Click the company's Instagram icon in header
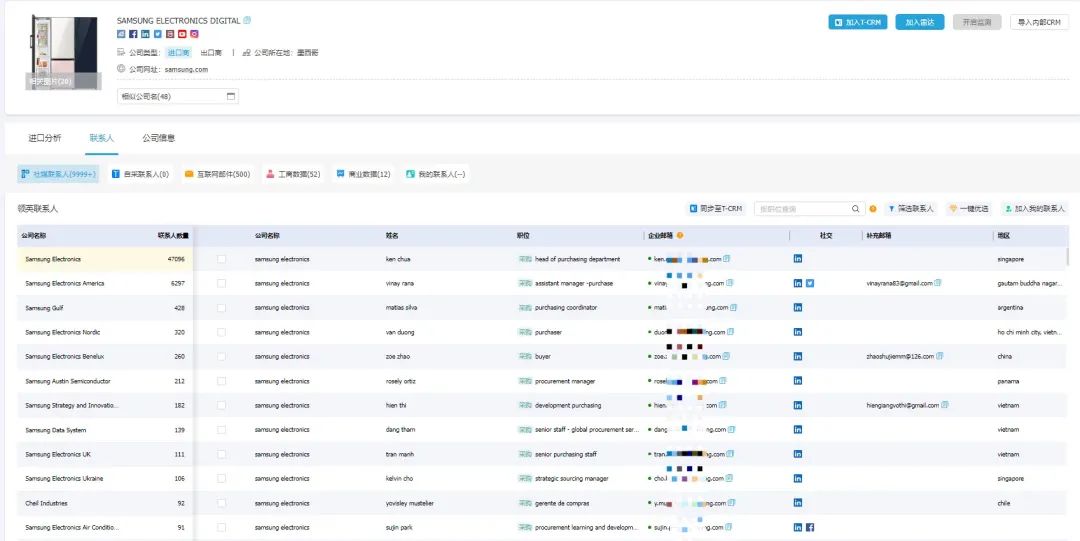This screenshot has height=541, width=1080. [x=194, y=34]
